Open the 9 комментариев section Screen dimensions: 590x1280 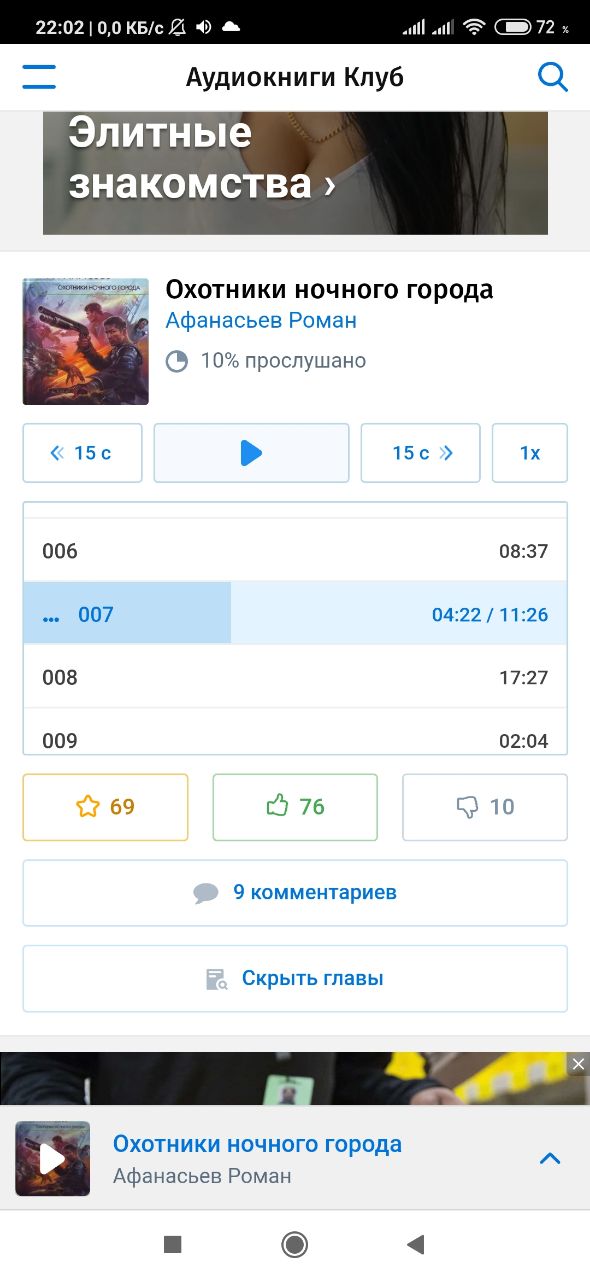click(295, 892)
